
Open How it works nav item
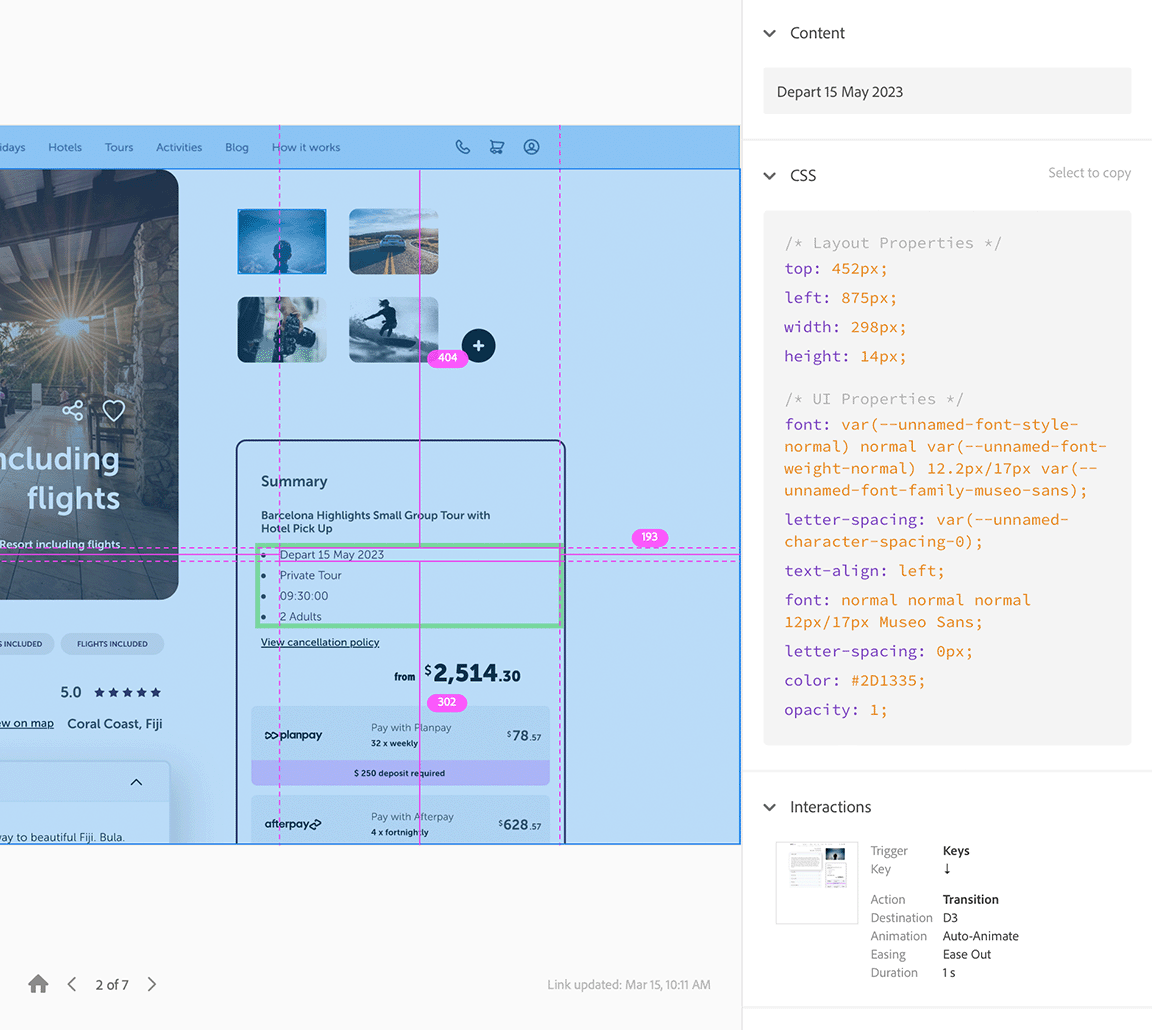click(x=306, y=147)
